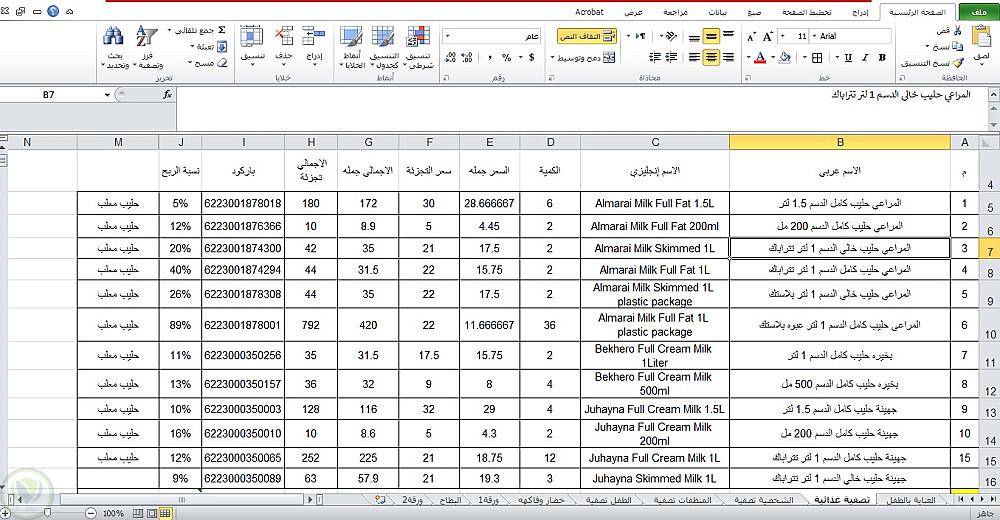
Task: Click the Increase Font Size icon
Action: click(768, 36)
